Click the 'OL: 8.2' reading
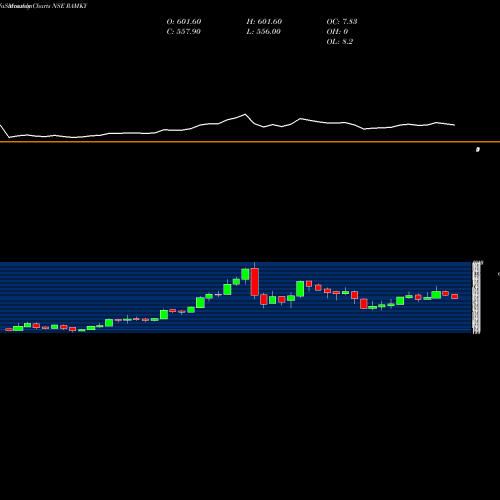500x500 pixels. click(x=340, y=42)
